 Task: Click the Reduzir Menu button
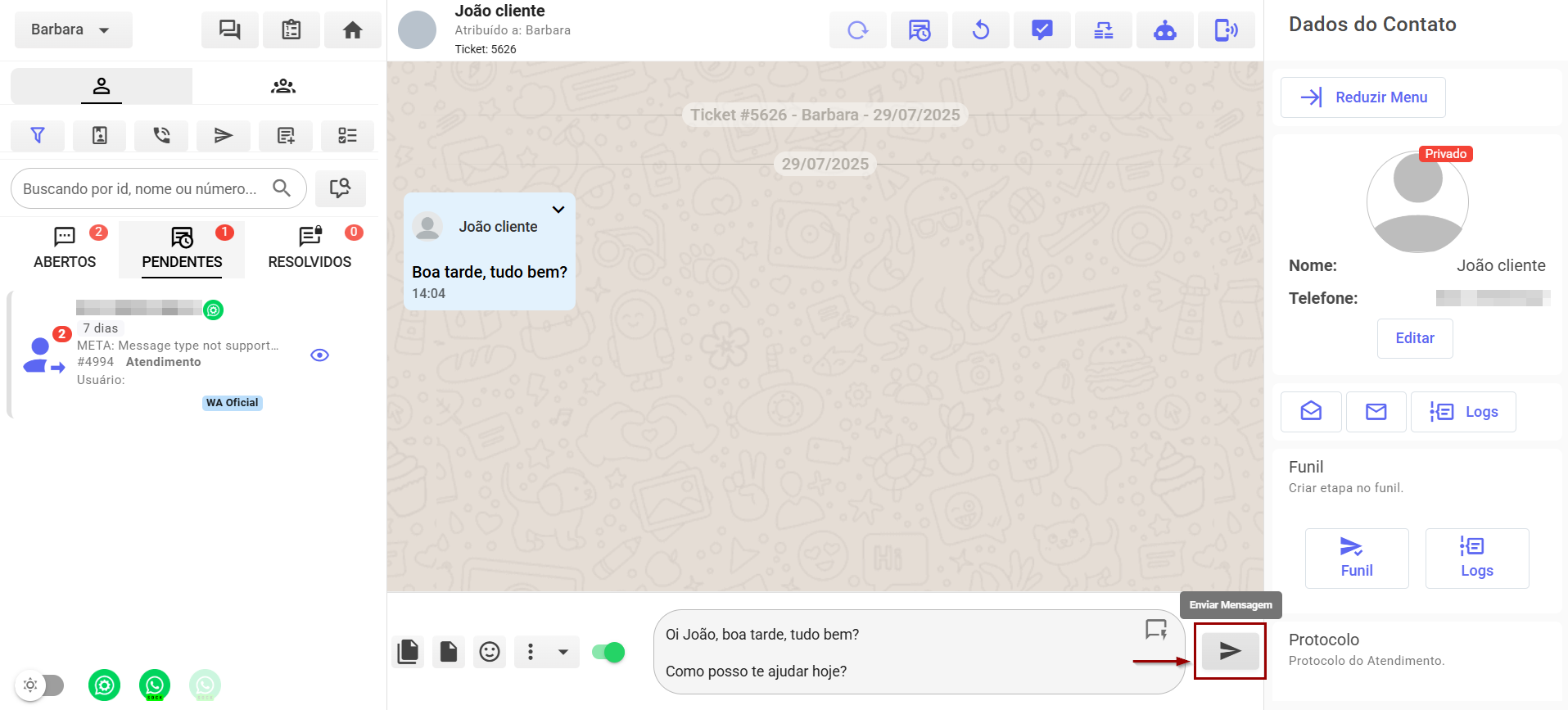[1362, 97]
